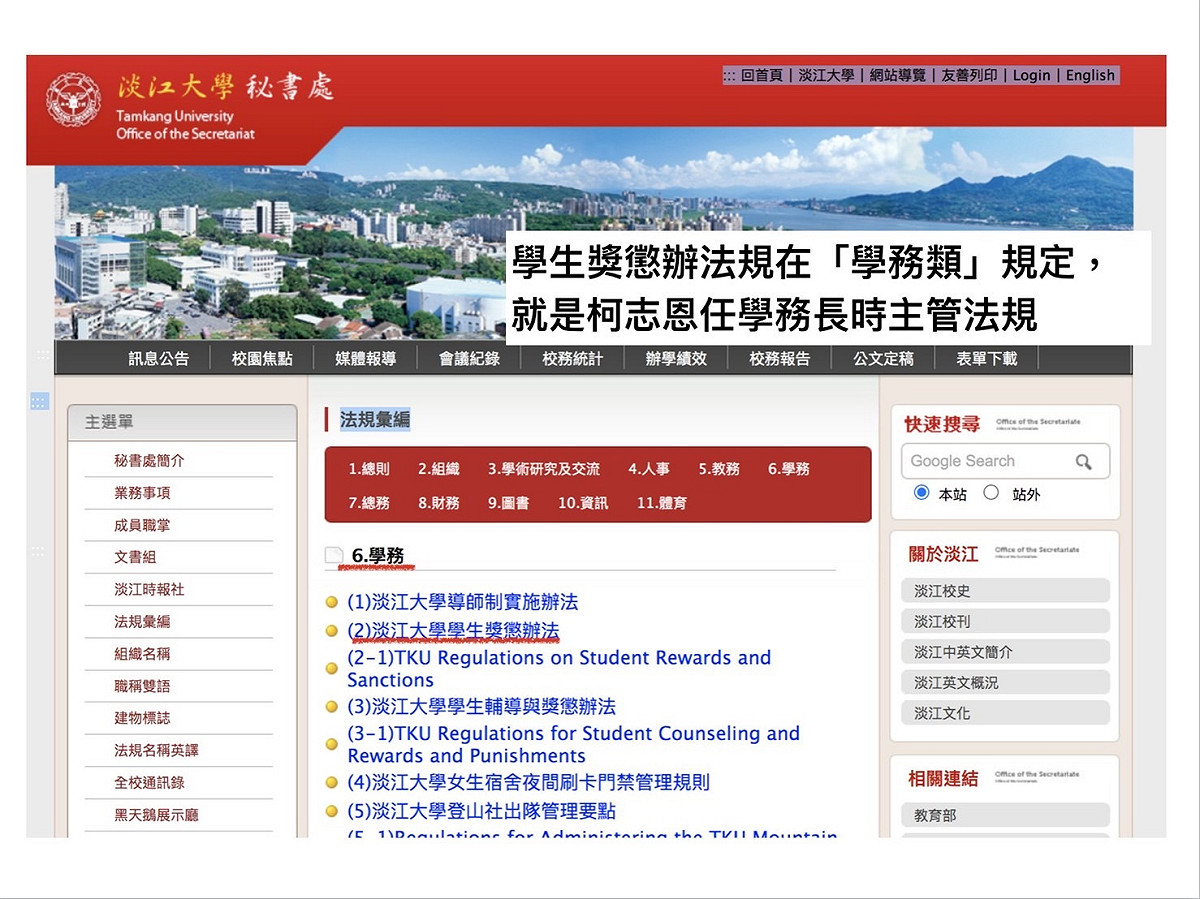Open the 回首頁 top link
1200x899 pixels.
click(x=762, y=75)
